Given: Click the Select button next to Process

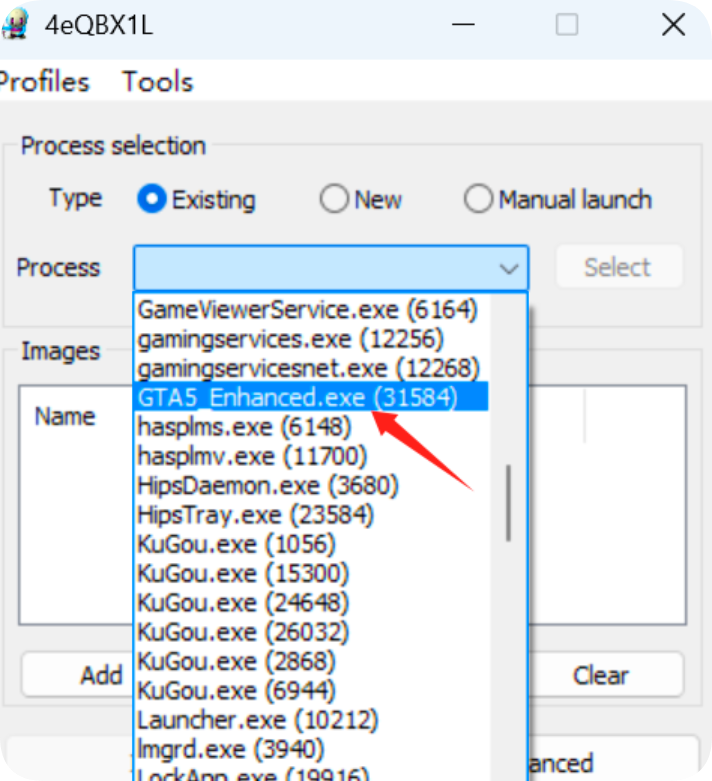Looking at the screenshot, I should [x=617, y=268].
